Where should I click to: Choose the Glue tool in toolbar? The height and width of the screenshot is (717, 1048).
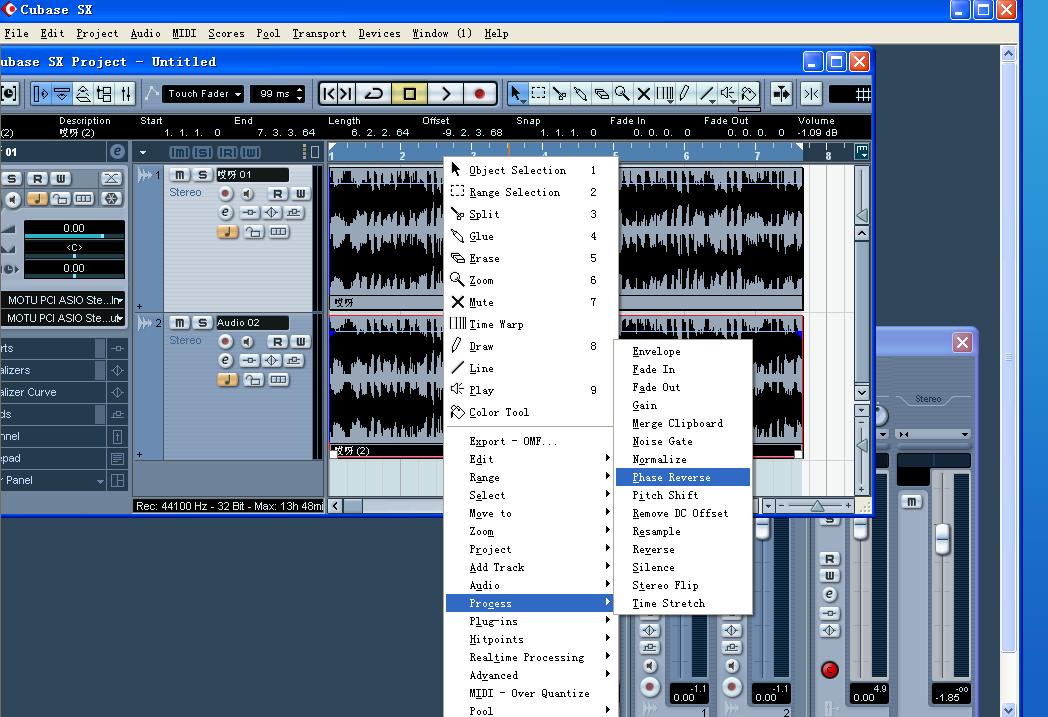point(580,94)
